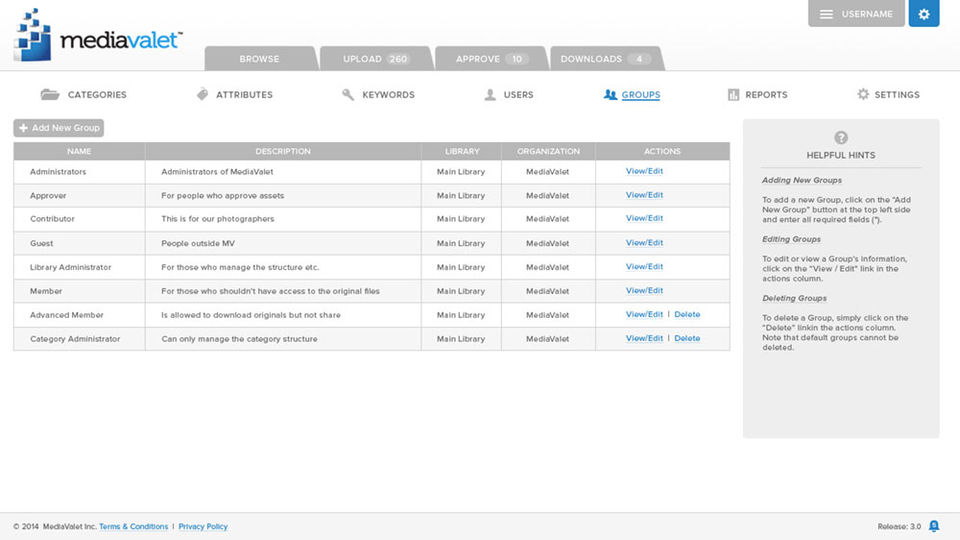Click the Reports chart icon
960x540 pixels.
[x=733, y=94]
